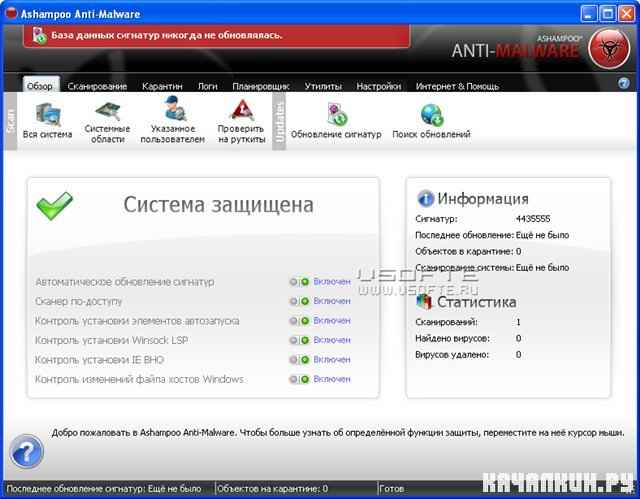Click the vertical Scan section label

[x=10, y=121]
